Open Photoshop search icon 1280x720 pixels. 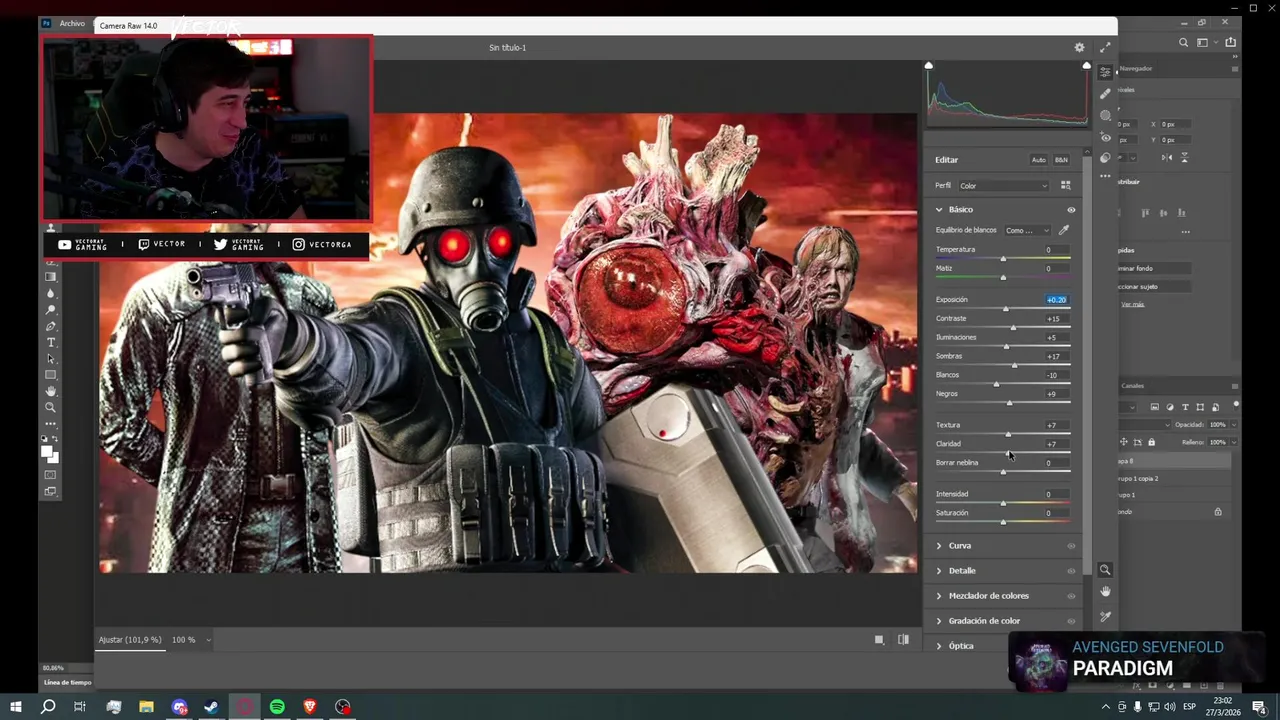(x=1184, y=43)
